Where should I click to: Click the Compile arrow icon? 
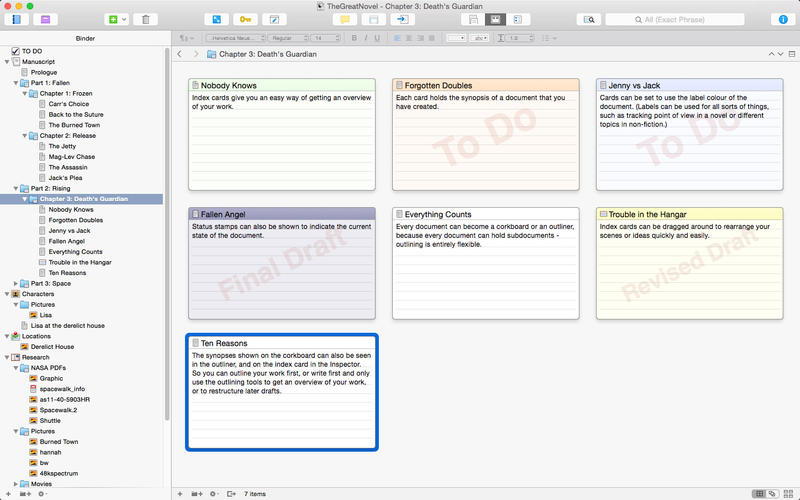[403, 19]
